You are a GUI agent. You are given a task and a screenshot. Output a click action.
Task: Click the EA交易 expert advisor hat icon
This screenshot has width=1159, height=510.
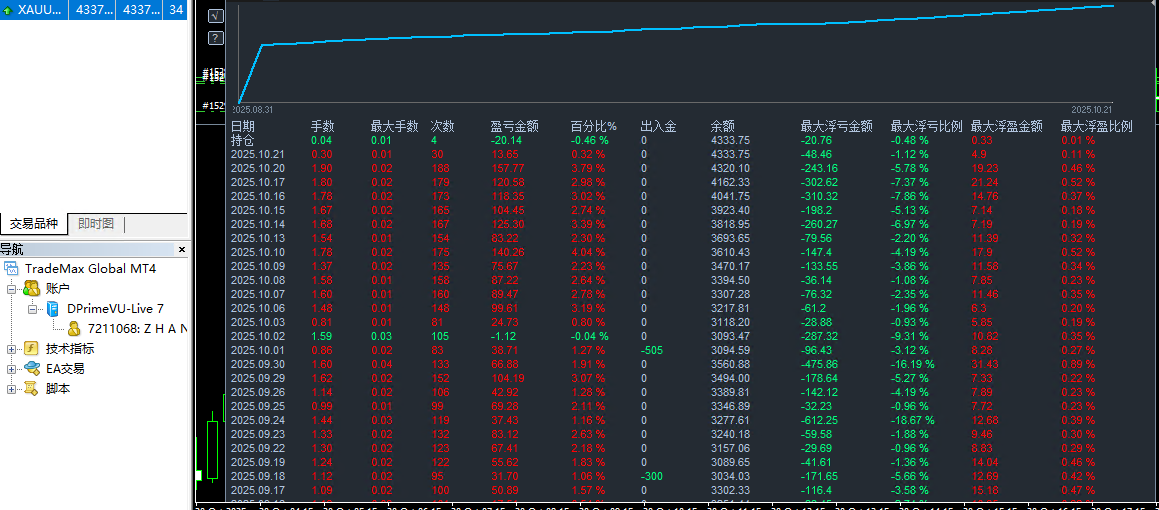tap(31, 368)
